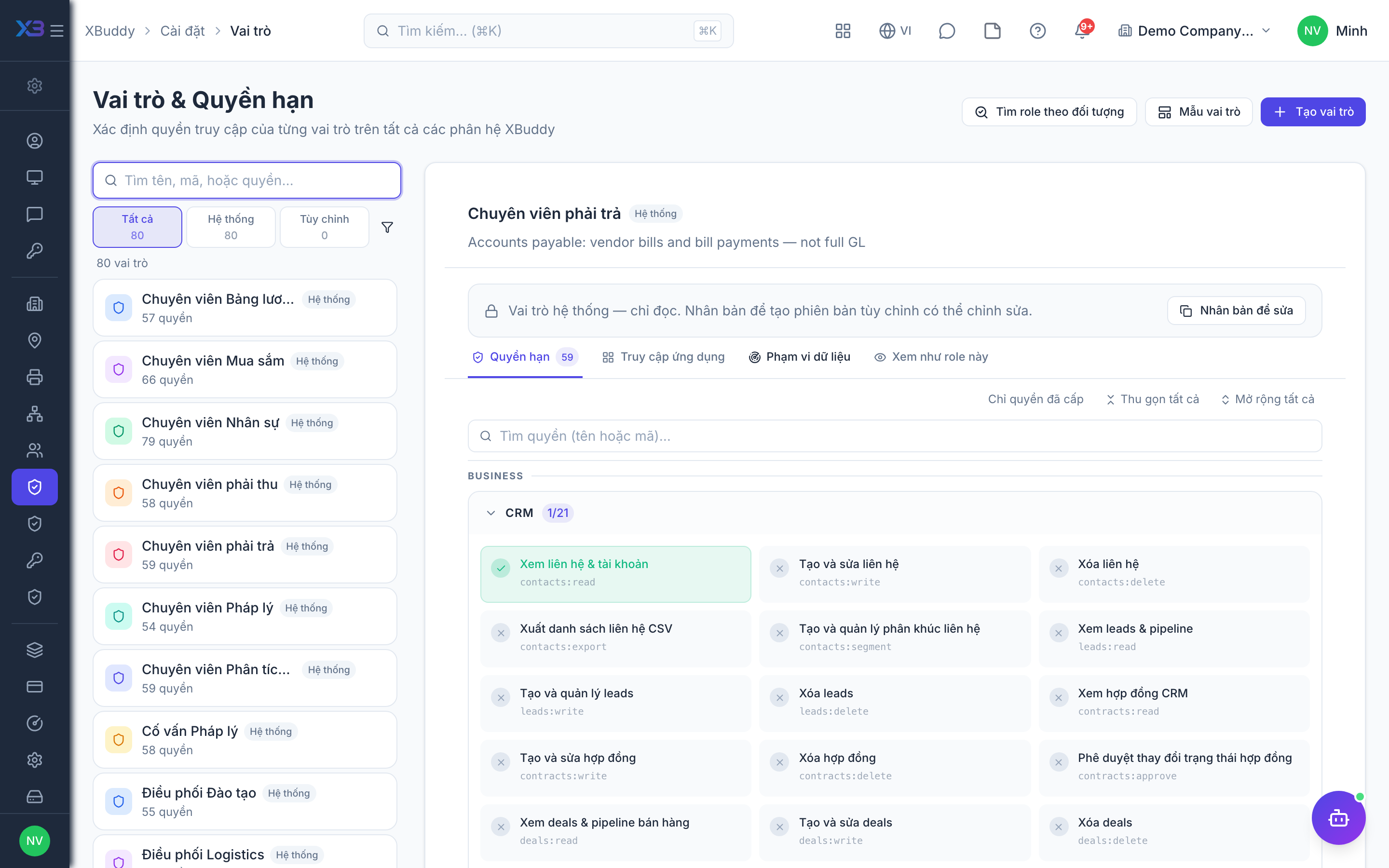The image size is (1389, 868).
Task: Click 'Mở rộng tất cả' to expand groups
Action: click(x=1267, y=399)
